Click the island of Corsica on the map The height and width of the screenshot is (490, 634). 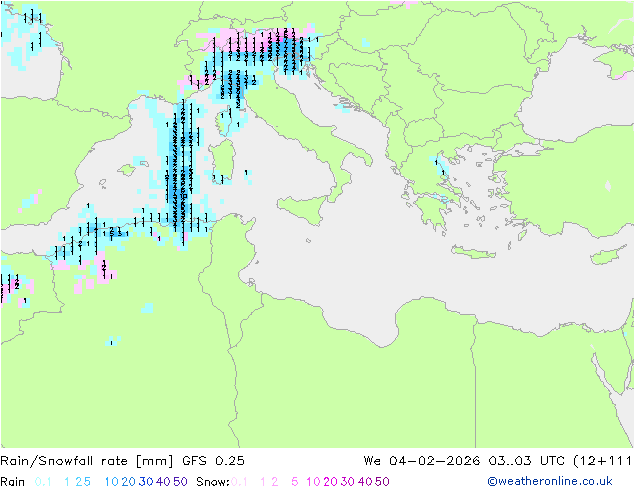click(x=226, y=121)
